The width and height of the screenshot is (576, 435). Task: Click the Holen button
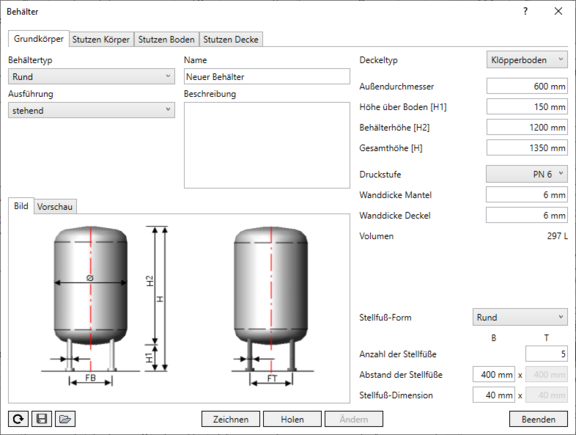(292, 419)
